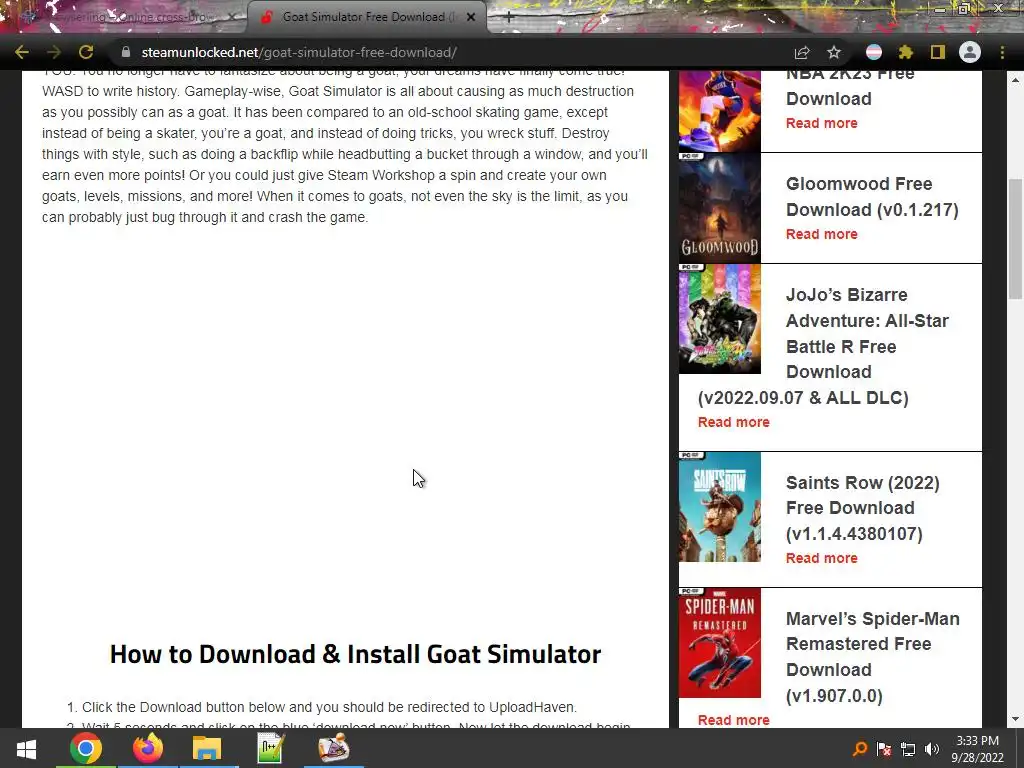Image resolution: width=1024 pixels, height=768 pixels.
Task: Open the NBA 2K23 Free Download title
Action: coord(850,86)
